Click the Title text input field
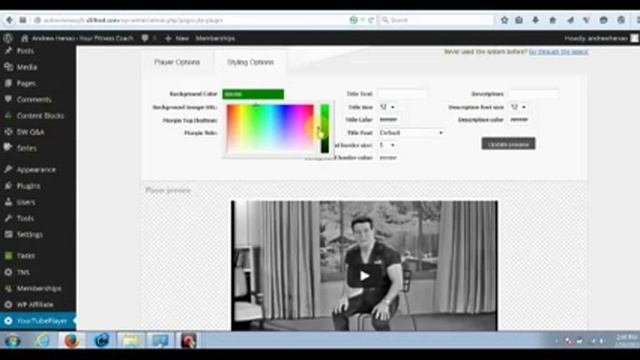Viewport: 640px width, 360px height. [402, 94]
